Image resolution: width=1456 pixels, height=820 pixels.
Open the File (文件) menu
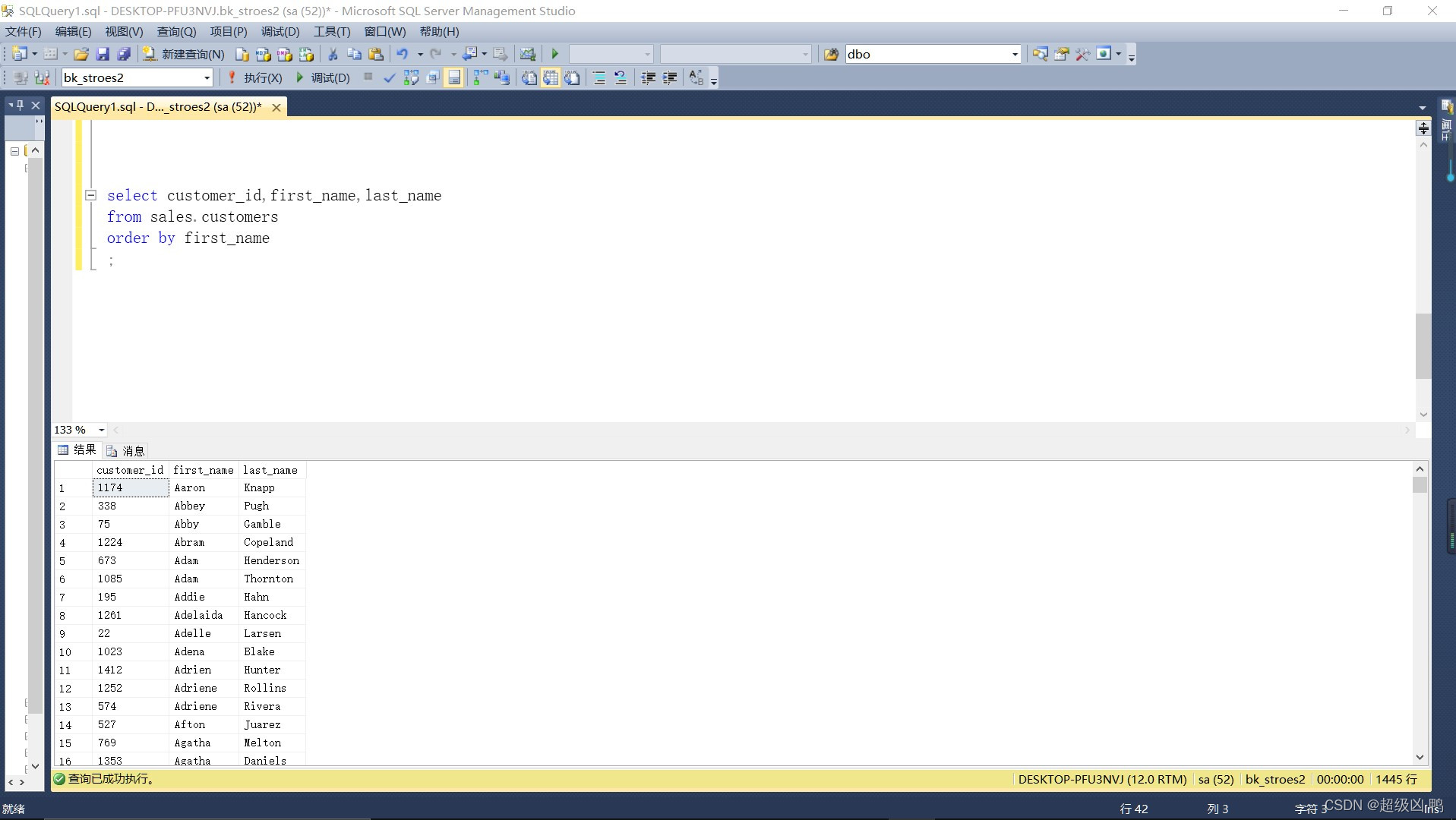pyautogui.click(x=24, y=32)
